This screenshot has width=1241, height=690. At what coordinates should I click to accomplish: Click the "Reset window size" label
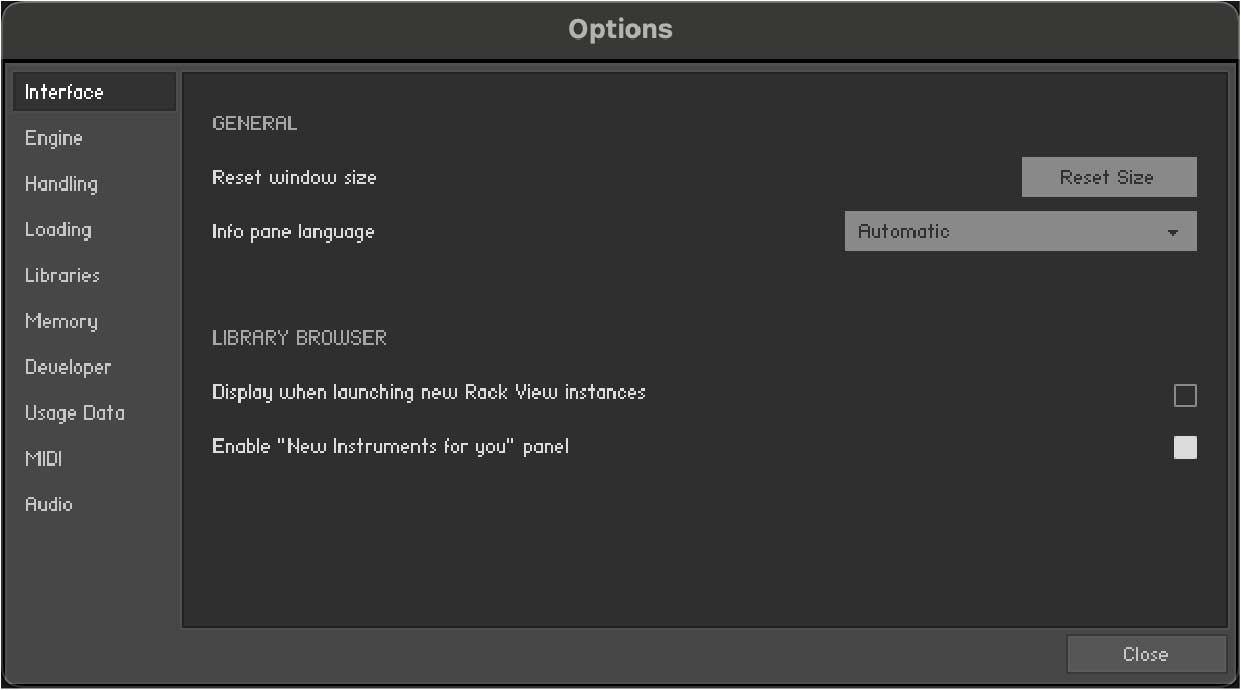pyautogui.click(x=294, y=178)
